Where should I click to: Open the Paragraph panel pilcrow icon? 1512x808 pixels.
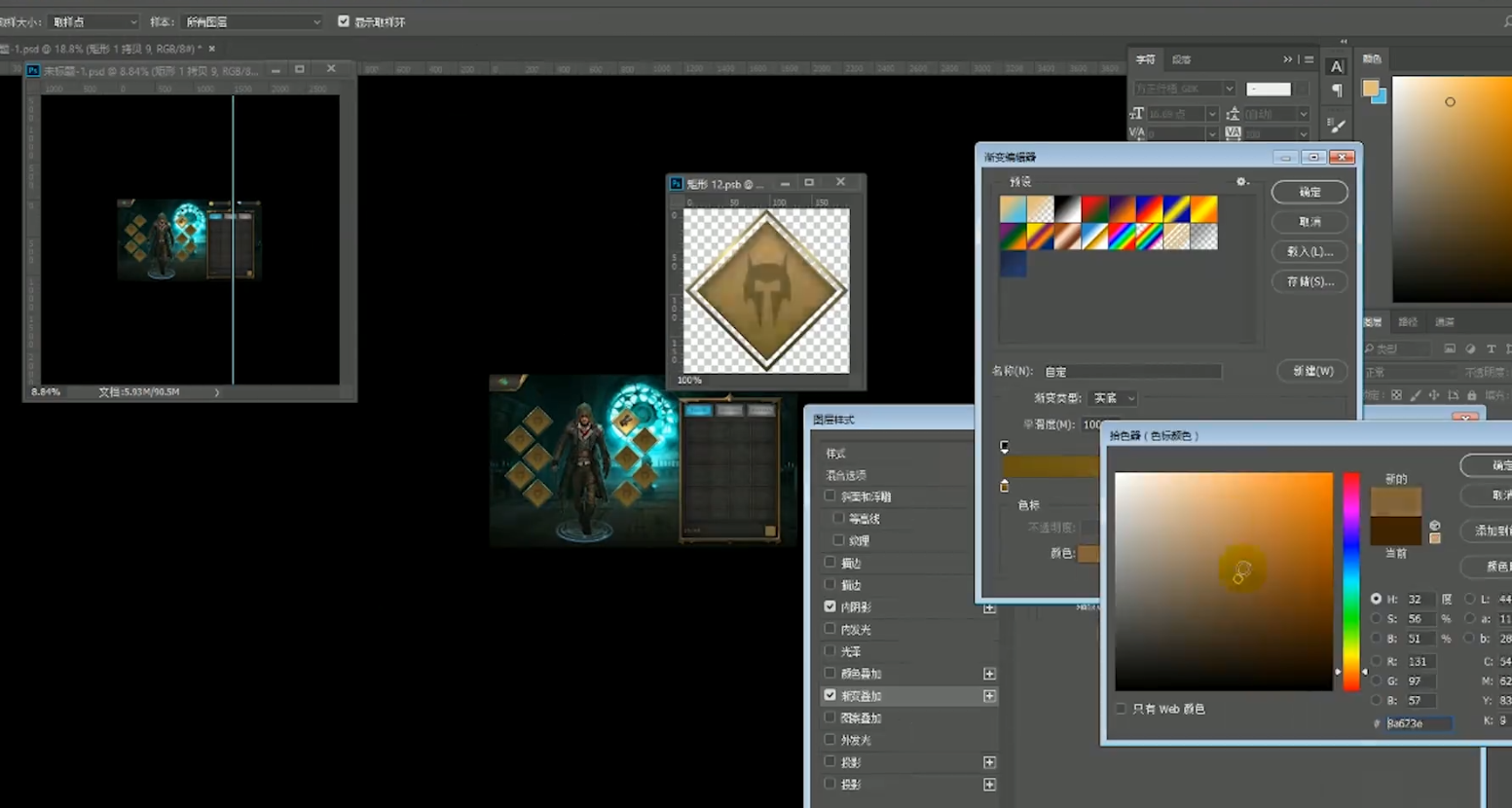click(1337, 91)
